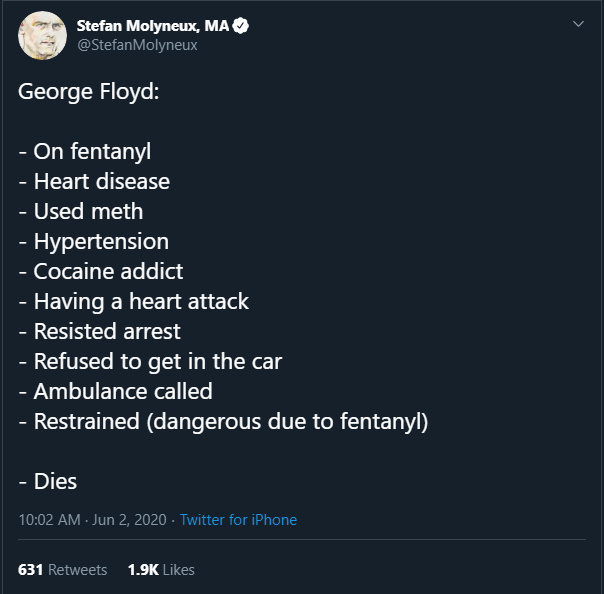Open the "Stefan Molyneux, MA" display name
Image resolution: width=604 pixels, height=594 pixels.
coord(153,26)
